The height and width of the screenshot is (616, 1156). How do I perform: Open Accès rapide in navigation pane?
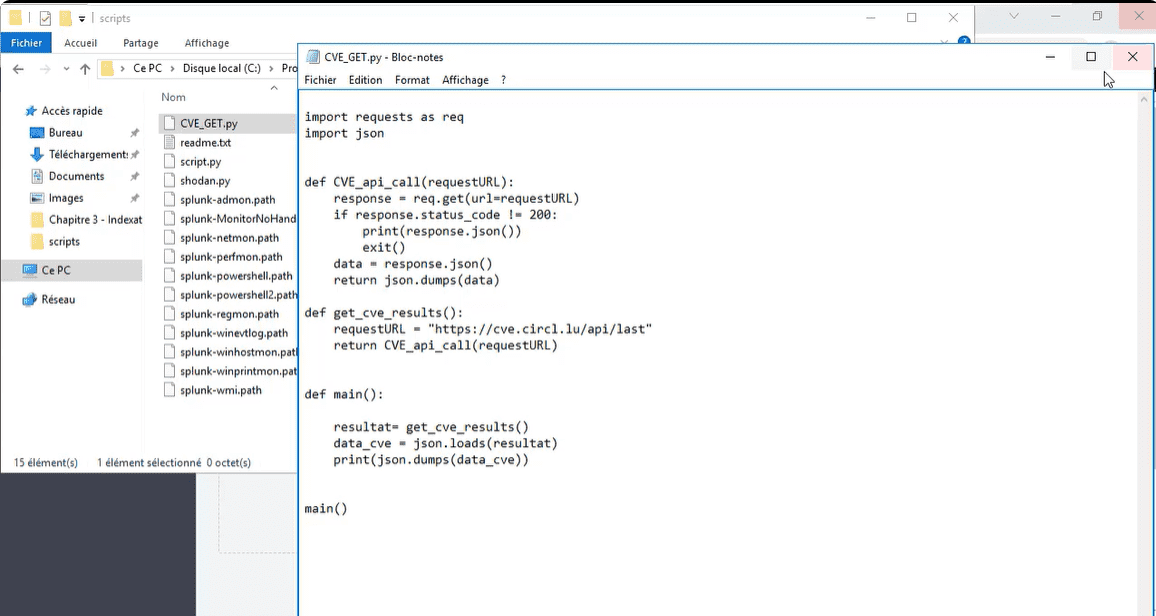click(72, 111)
